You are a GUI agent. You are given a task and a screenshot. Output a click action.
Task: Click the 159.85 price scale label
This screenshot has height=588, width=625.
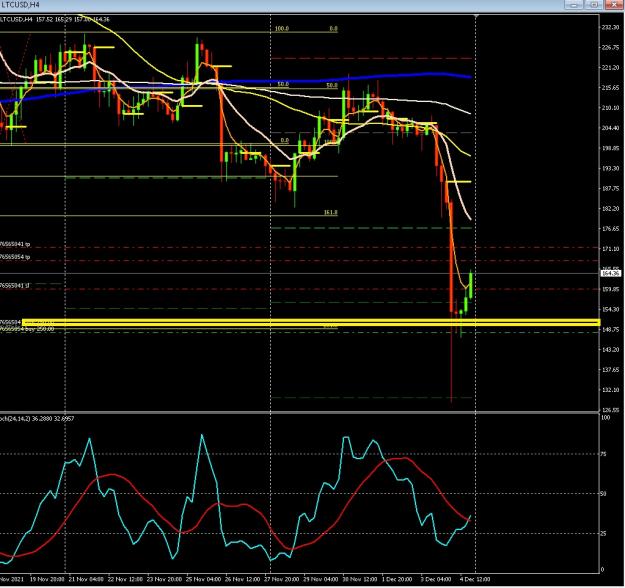610,289
